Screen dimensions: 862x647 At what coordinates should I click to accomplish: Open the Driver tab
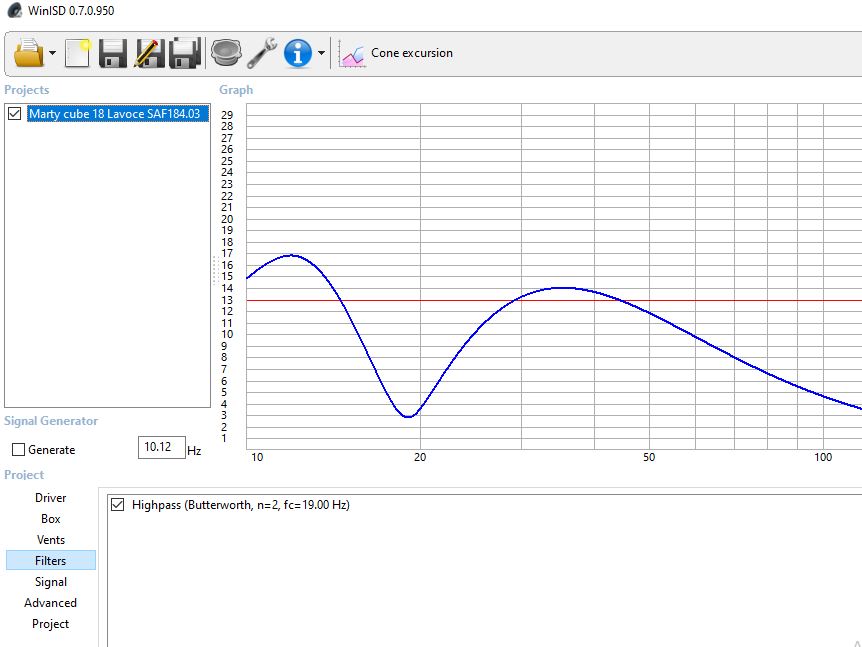(51, 497)
